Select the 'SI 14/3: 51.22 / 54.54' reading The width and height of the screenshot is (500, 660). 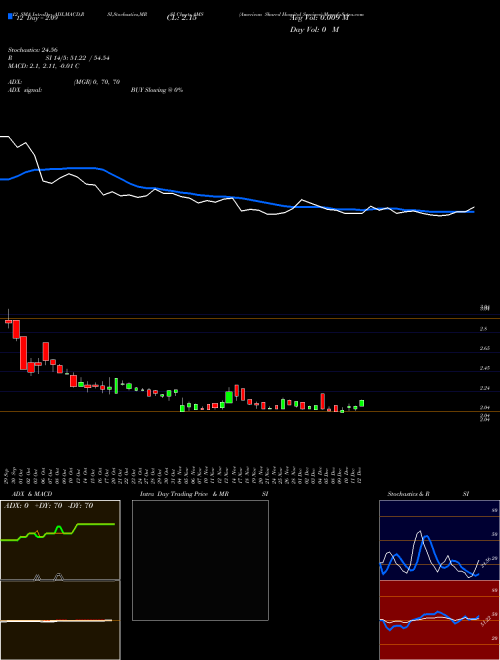coord(78,58)
